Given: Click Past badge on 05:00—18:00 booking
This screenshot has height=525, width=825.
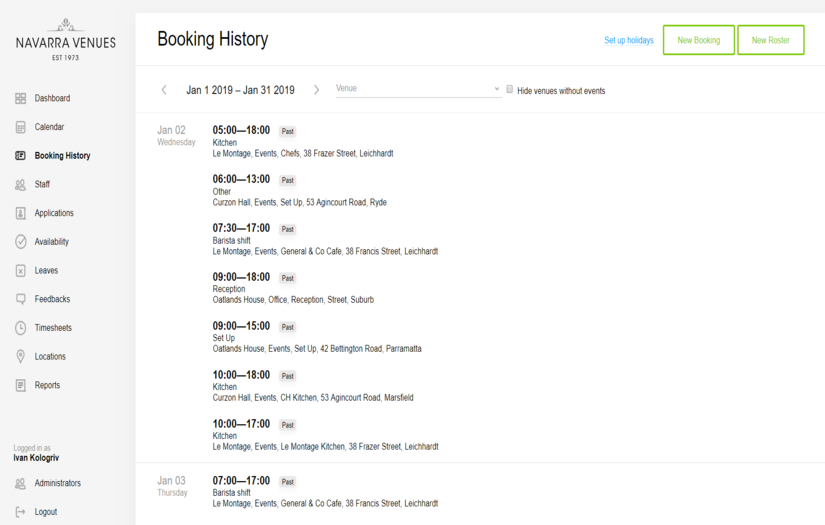Looking at the screenshot, I should click(287, 132).
